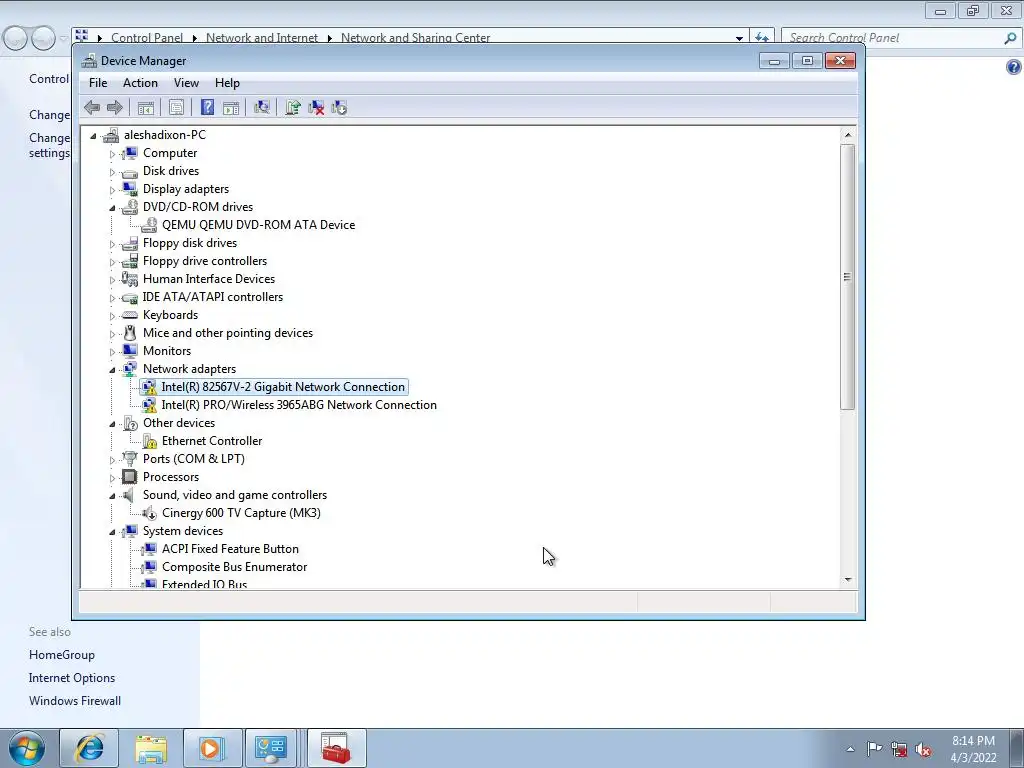The height and width of the screenshot is (768, 1024).
Task: Click the blue Help question mark icon
Action: pos(207,107)
